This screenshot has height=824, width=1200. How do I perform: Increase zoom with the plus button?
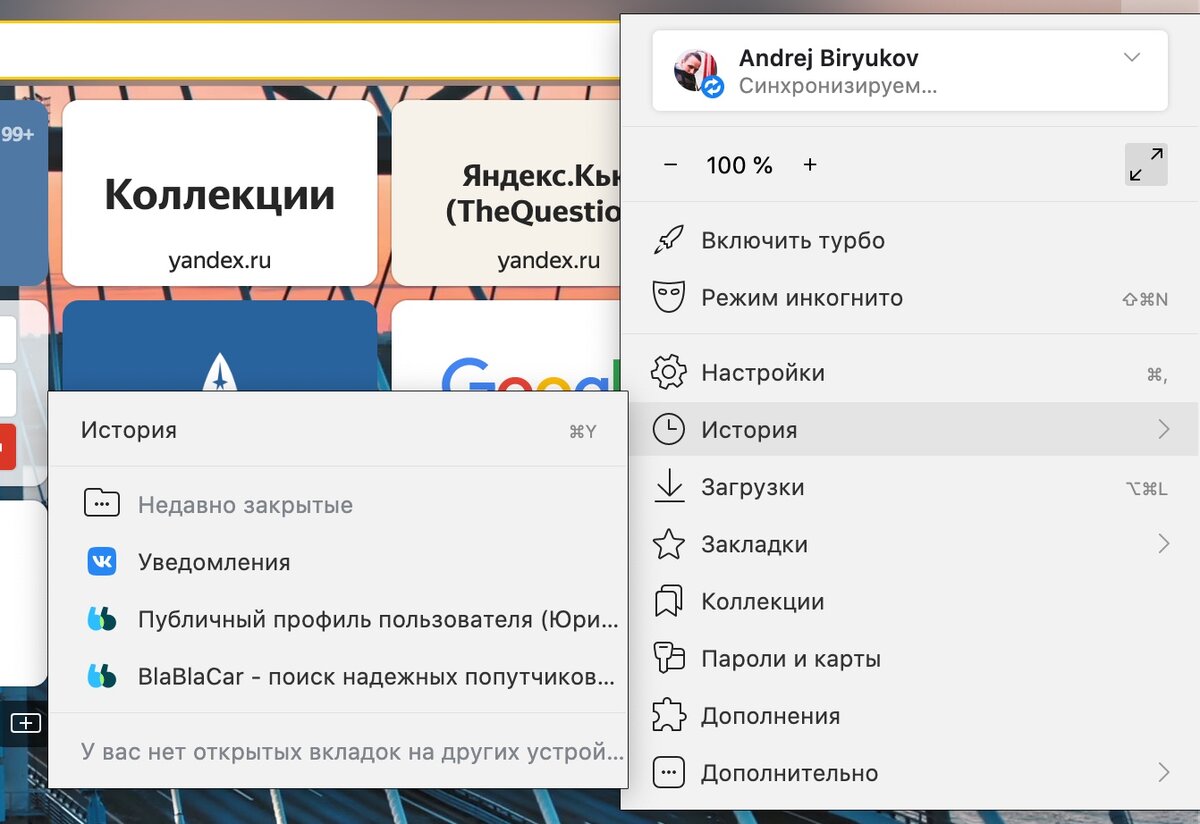(810, 165)
